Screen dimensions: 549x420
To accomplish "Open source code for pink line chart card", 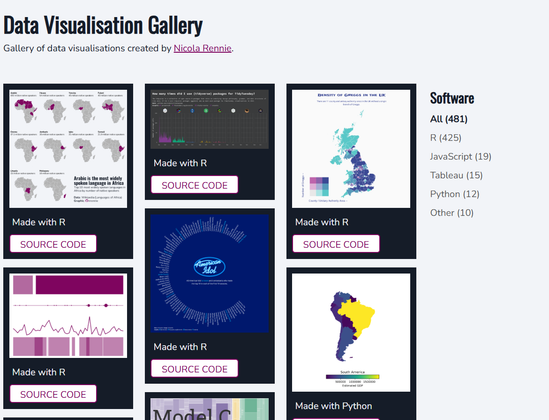I will tap(53, 394).
